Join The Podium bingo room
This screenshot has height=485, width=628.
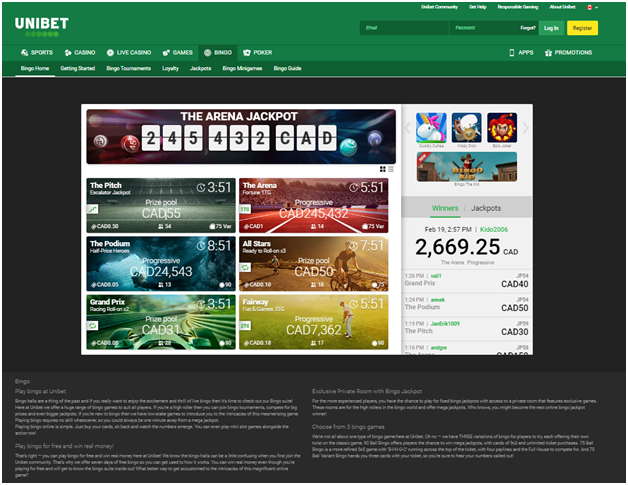[161, 264]
